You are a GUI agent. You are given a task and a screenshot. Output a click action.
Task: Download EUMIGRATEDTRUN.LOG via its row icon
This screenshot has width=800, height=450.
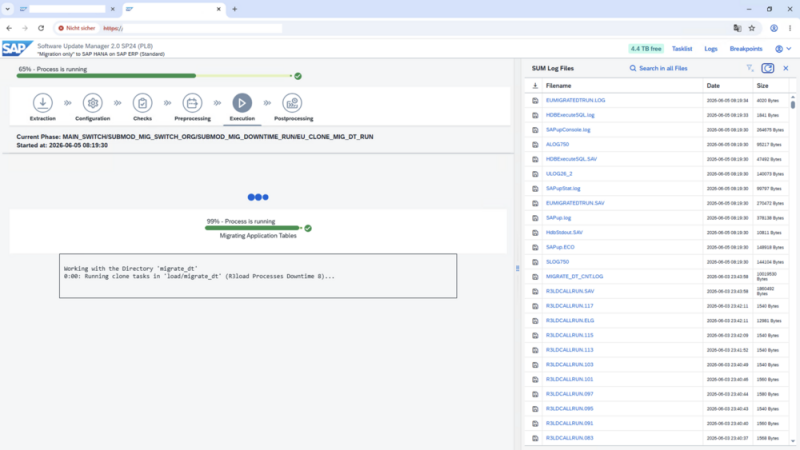pyautogui.click(x=535, y=101)
